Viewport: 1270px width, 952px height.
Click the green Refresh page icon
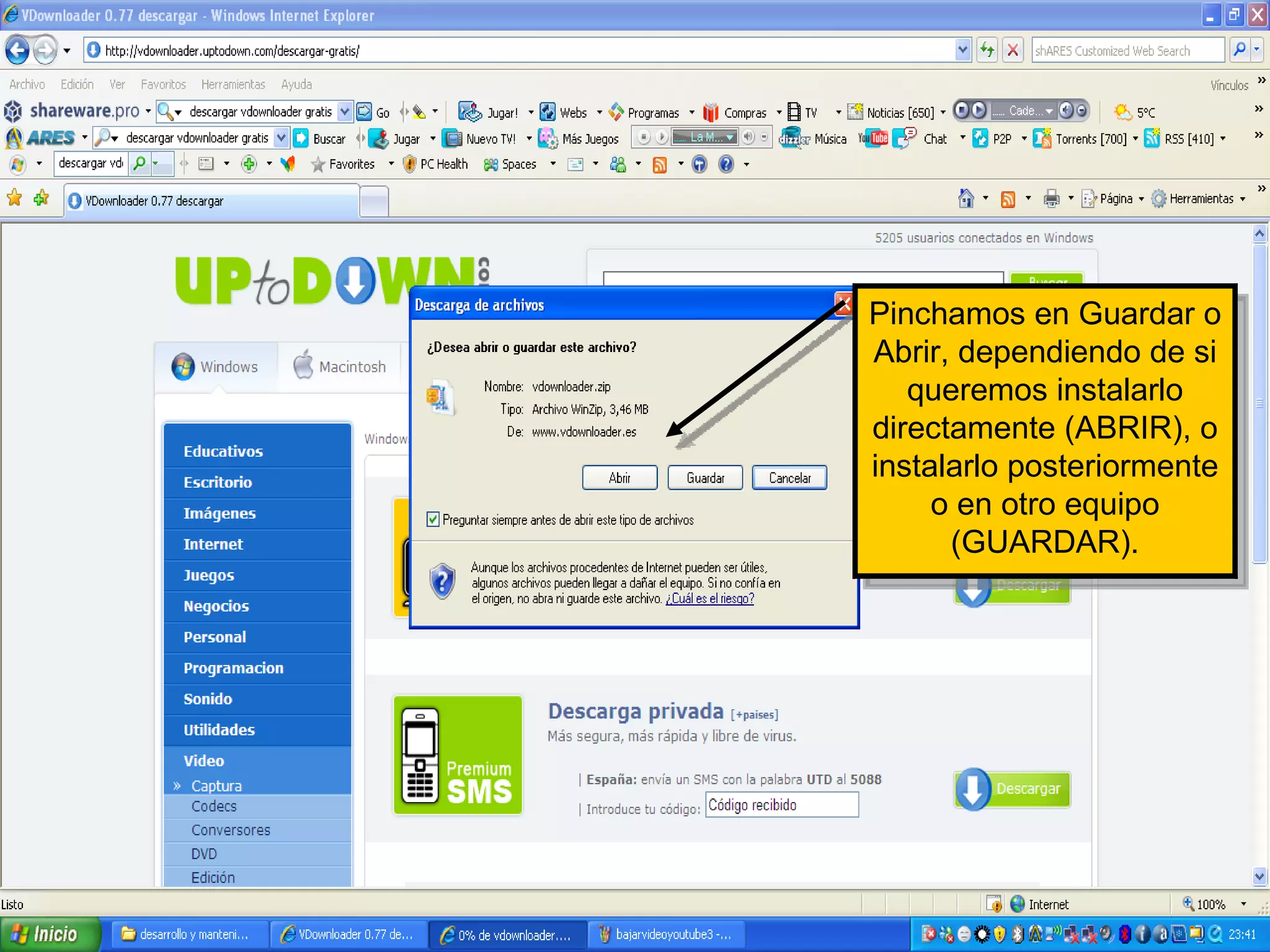click(987, 50)
